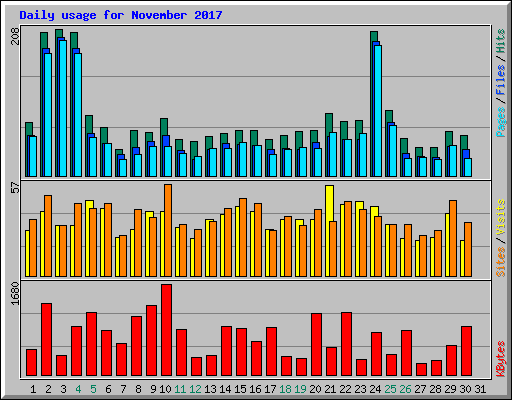This screenshot has width=512, height=400.
Task: Select the red KBytes bar for day 22
Action: click(x=347, y=344)
